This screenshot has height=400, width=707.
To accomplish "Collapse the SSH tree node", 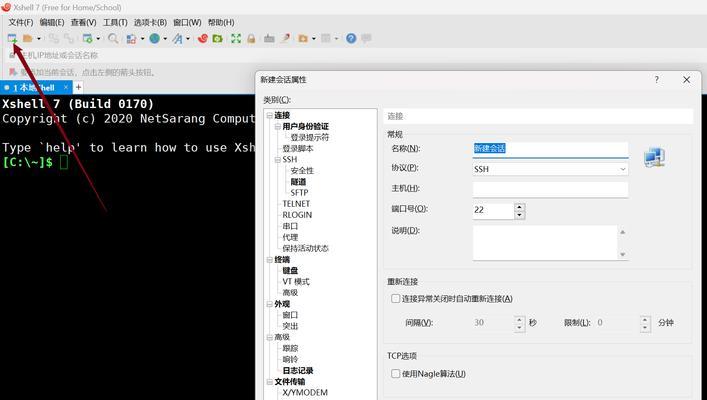I will (x=278, y=160).
